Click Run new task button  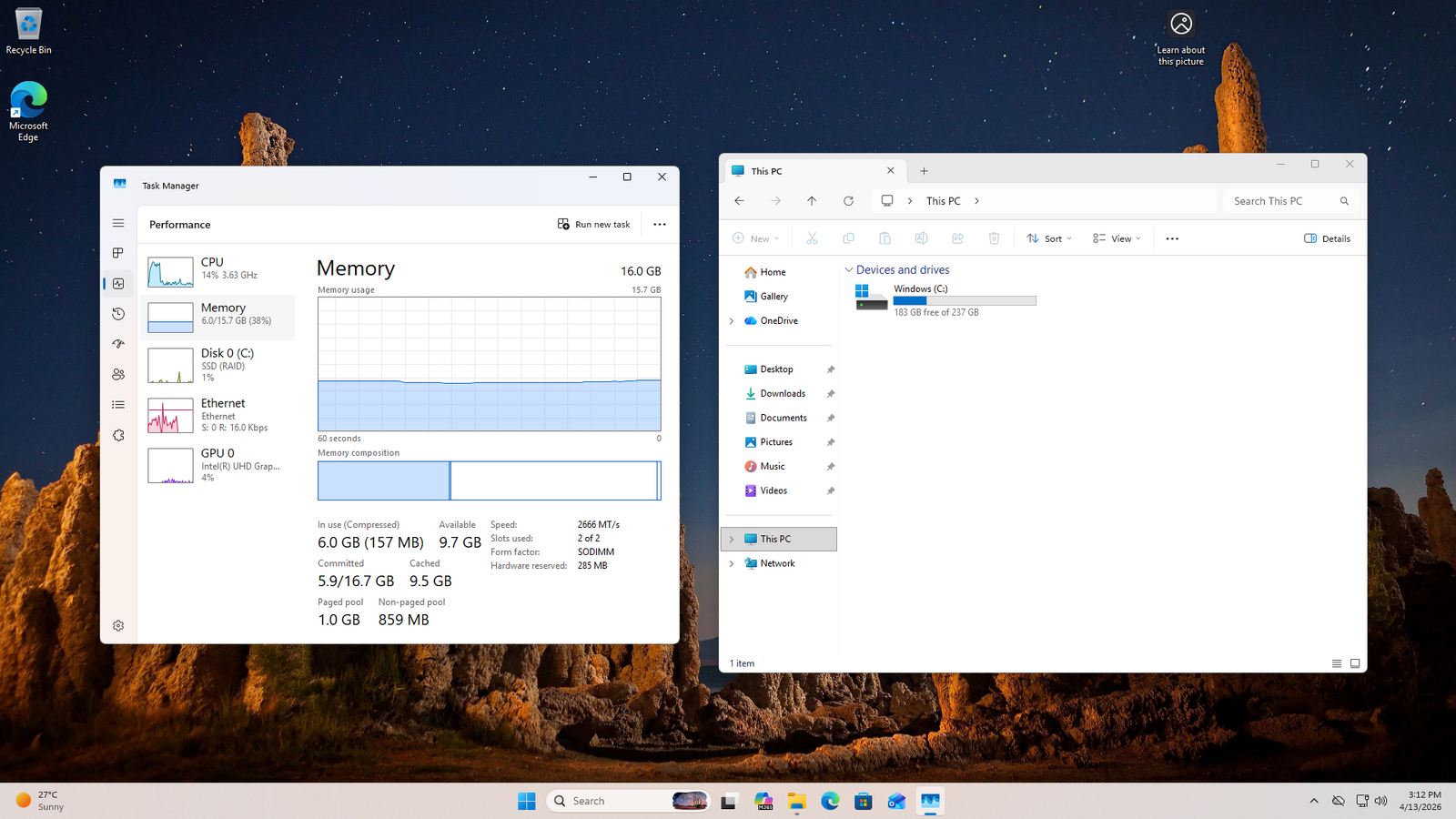point(593,224)
